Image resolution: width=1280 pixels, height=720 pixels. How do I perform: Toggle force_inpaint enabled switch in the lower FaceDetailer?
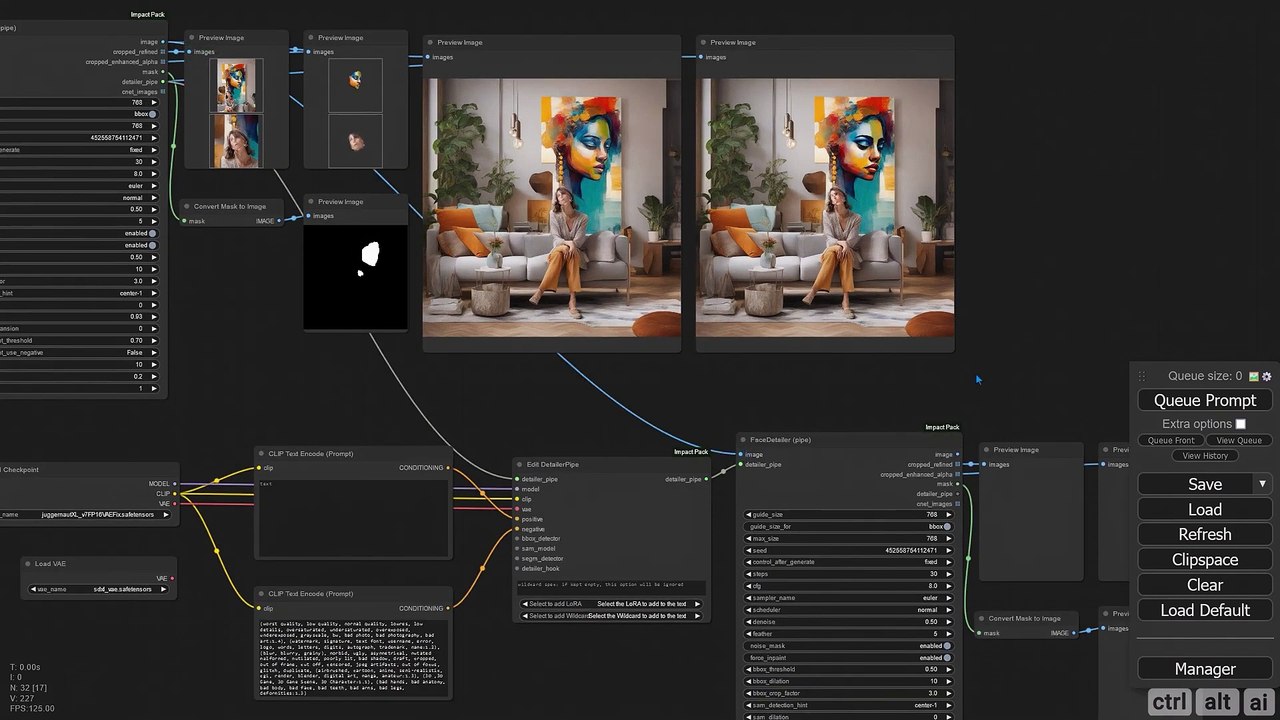tap(947, 658)
